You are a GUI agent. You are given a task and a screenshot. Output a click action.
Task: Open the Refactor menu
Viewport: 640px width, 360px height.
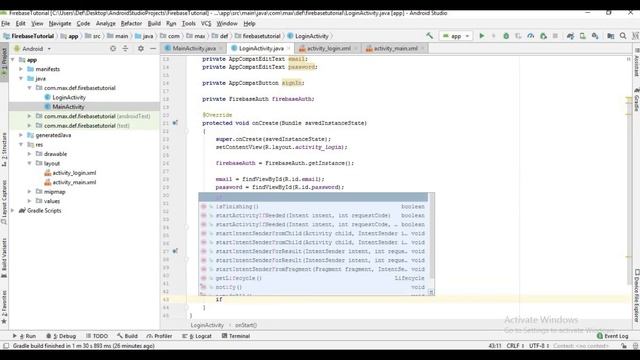(131, 24)
